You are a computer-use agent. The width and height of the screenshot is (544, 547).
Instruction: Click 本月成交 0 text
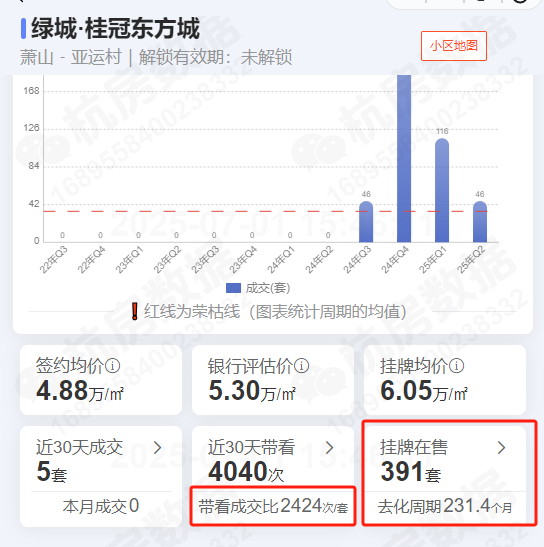pyautogui.click(x=101, y=506)
